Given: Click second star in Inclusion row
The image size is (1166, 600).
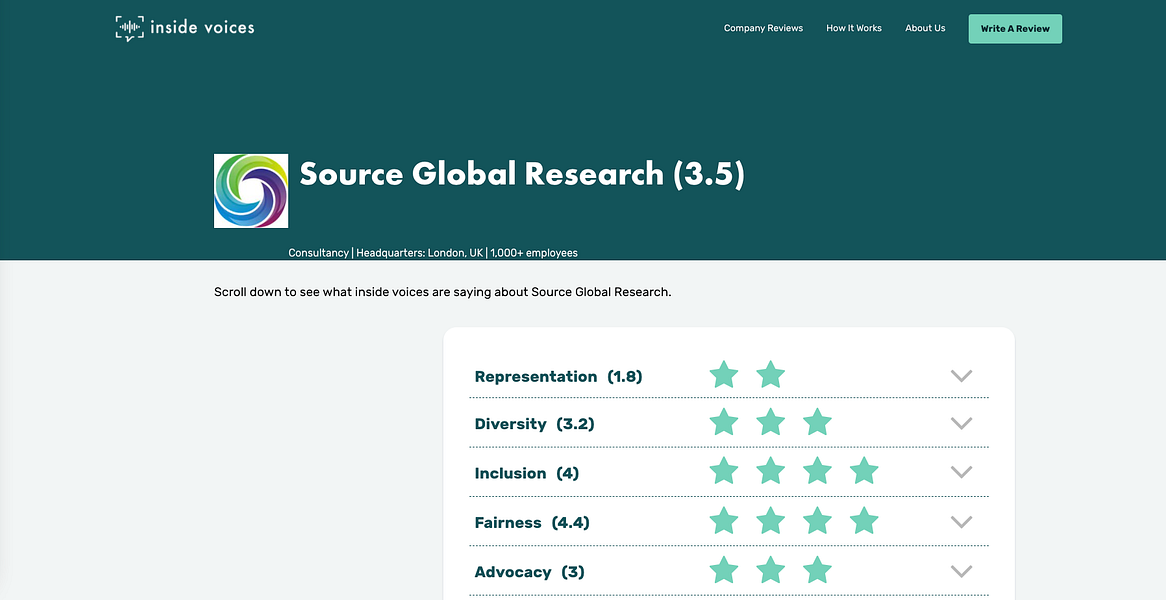Looking at the screenshot, I should click(x=770, y=471).
